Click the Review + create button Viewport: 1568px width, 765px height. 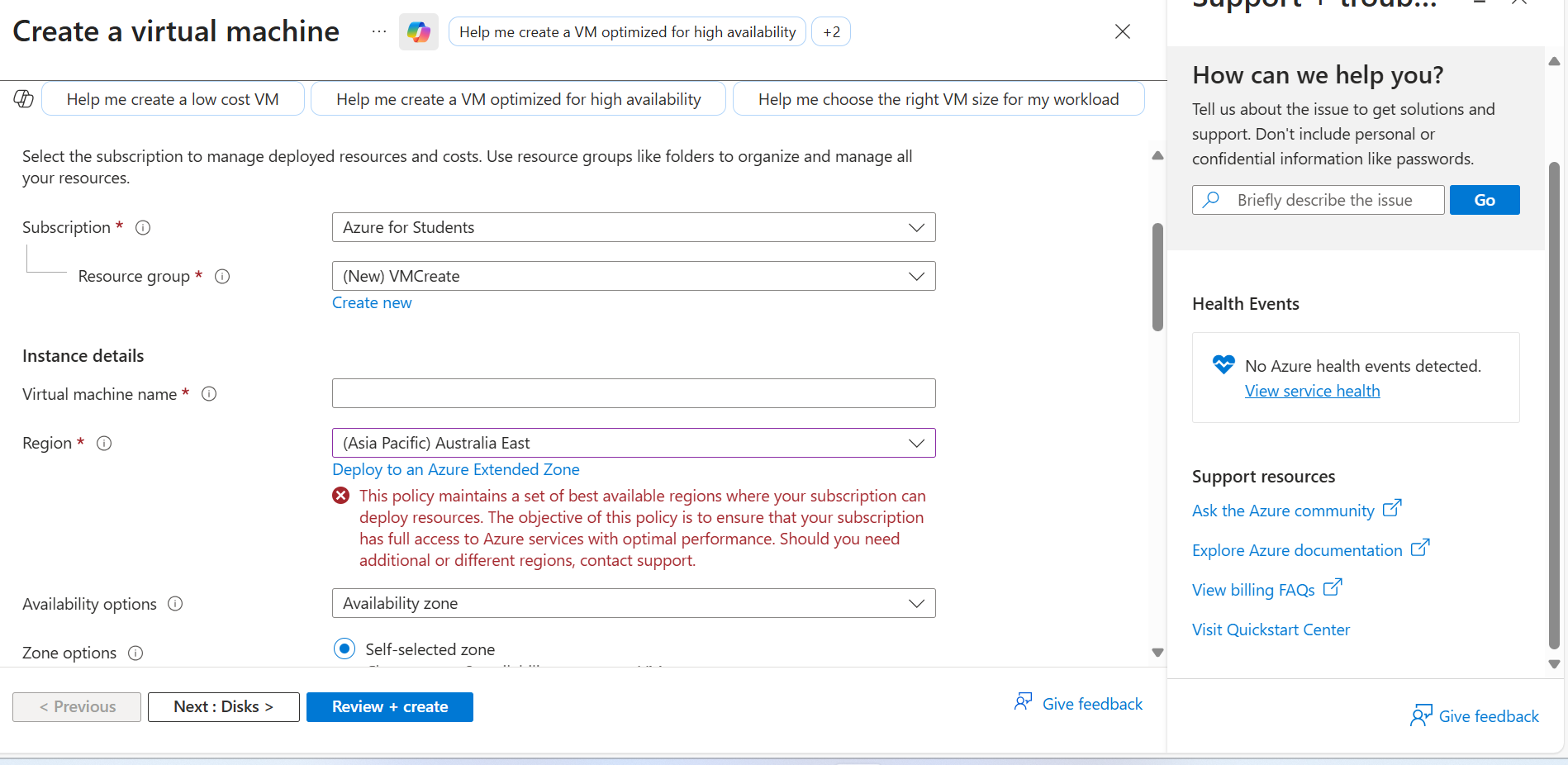(389, 707)
